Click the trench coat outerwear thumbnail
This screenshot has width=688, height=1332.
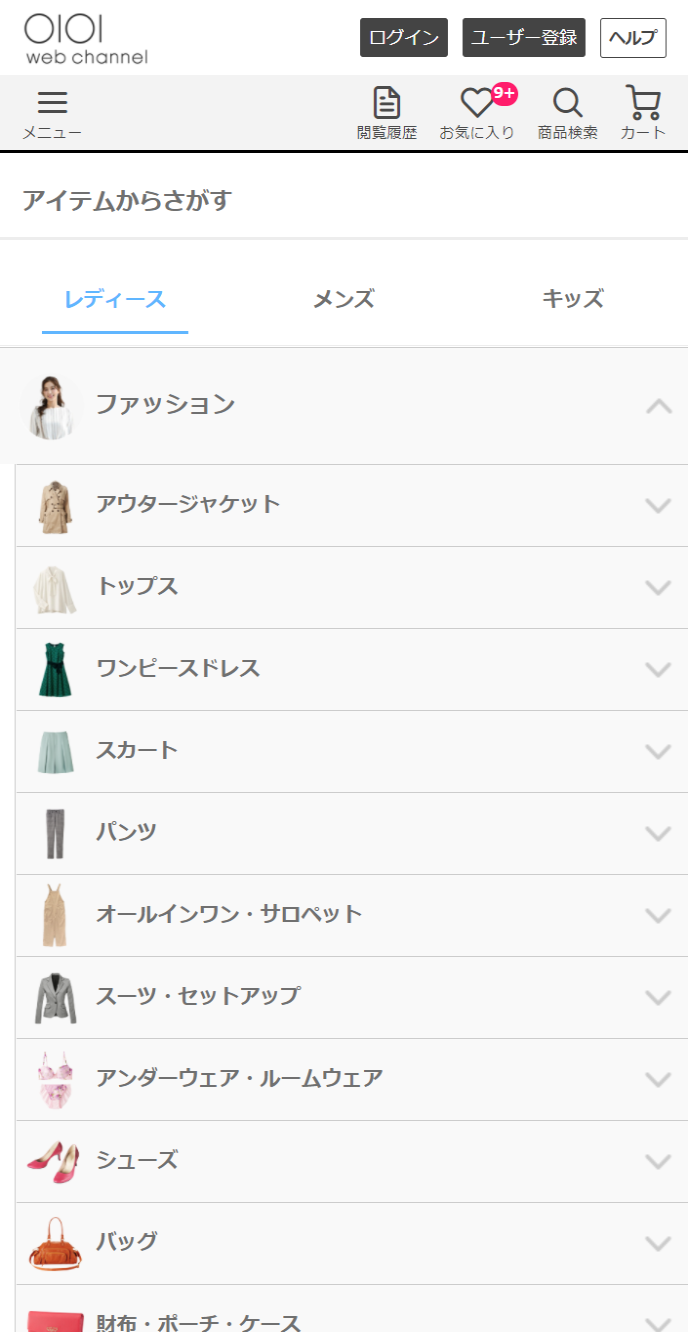[56, 507]
